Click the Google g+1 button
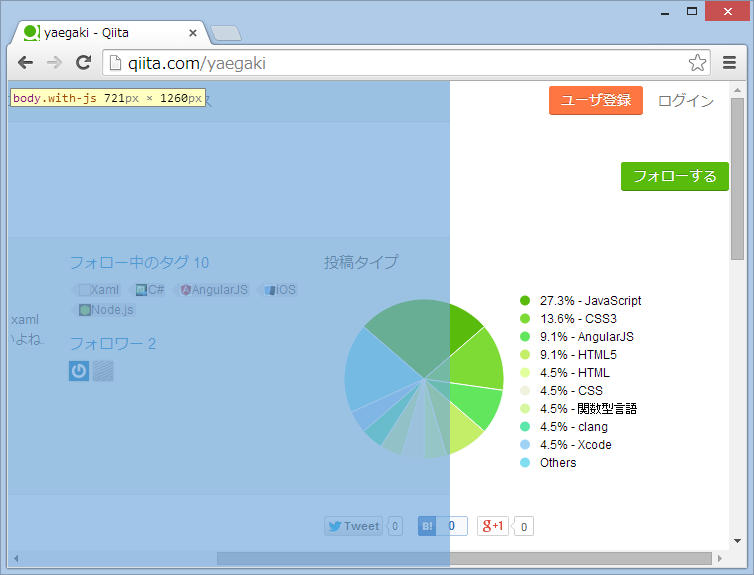Viewport: 754px width, 575px height. pyautogui.click(x=493, y=526)
